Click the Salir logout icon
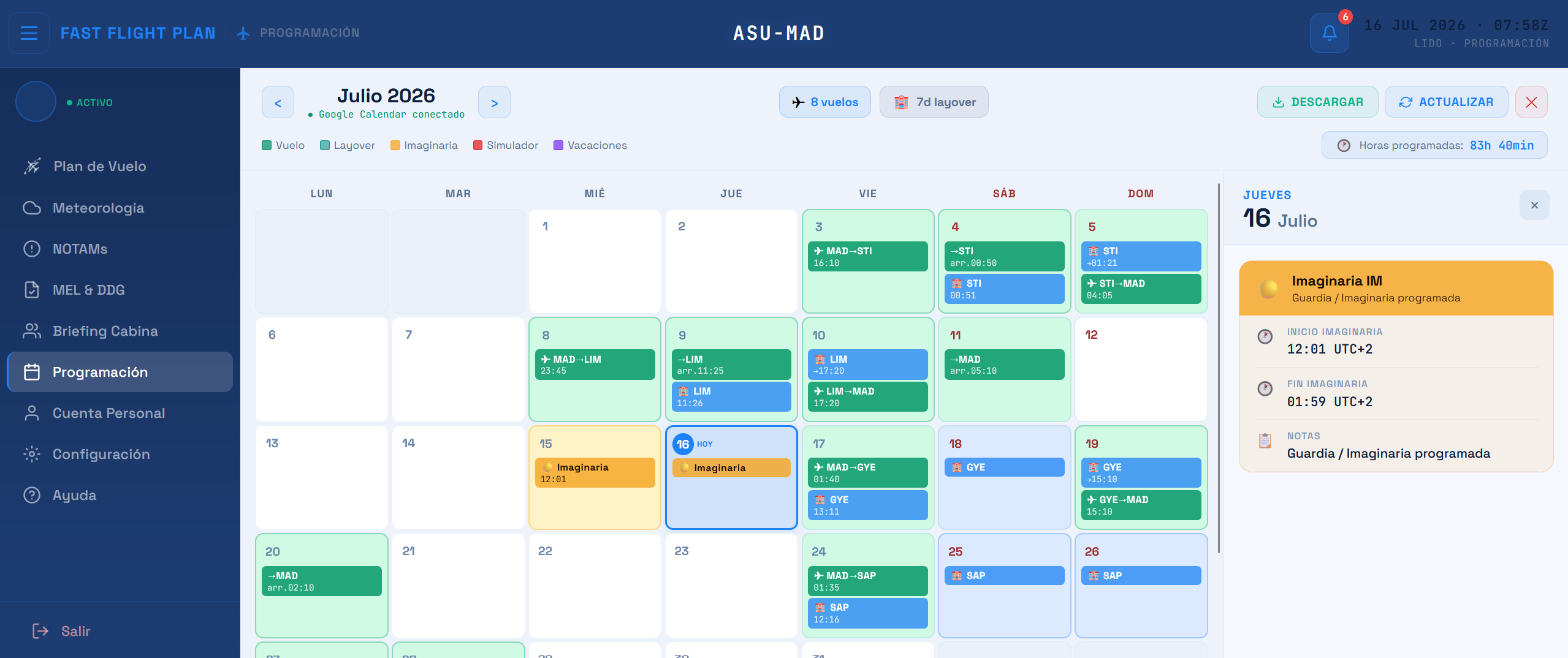Screen dimensions: 1568x658 (x=40, y=631)
